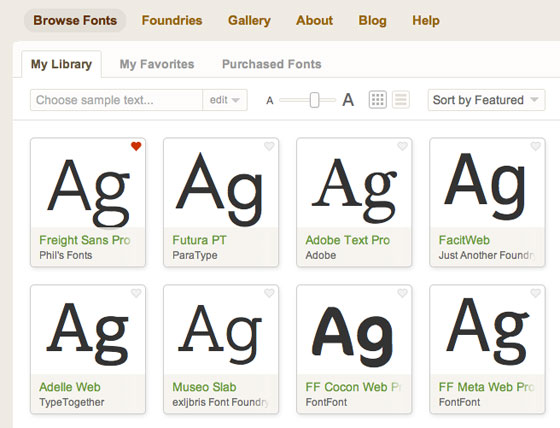Open the FacitWeb font link
560x428 pixels.
464,240
